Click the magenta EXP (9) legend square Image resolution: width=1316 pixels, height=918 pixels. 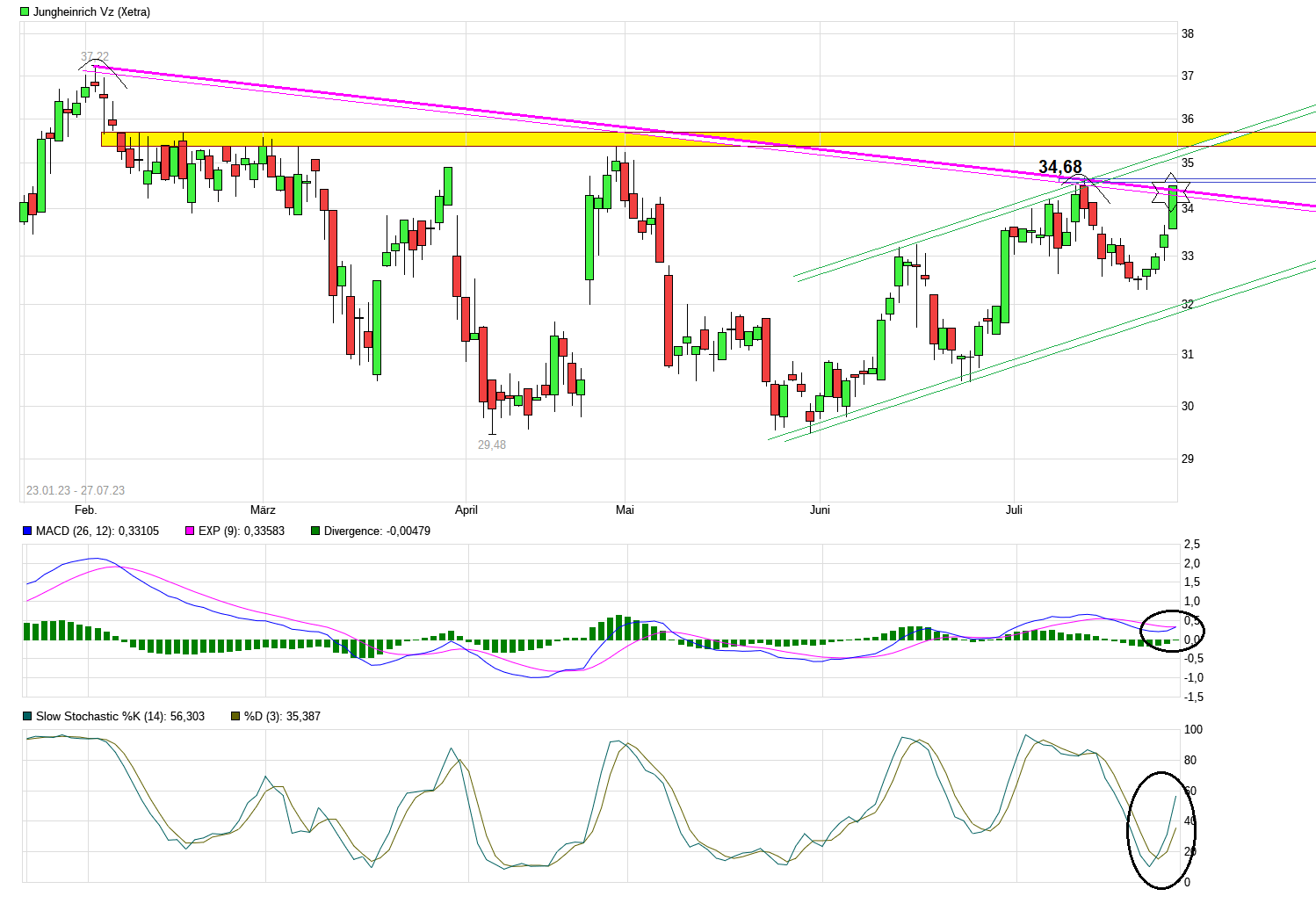[190, 531]
